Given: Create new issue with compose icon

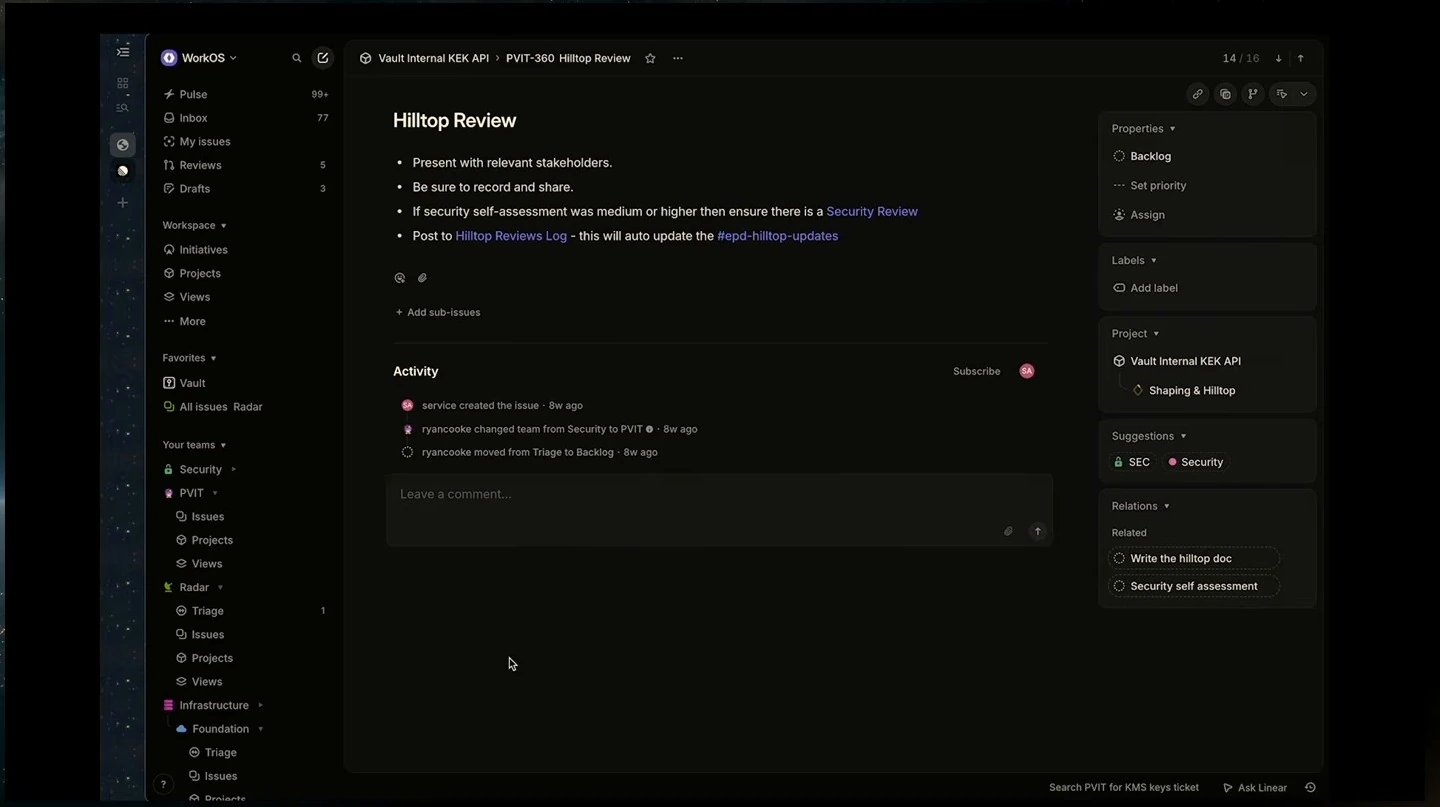Looking at the screenshot, I should (x=322, y=58).
